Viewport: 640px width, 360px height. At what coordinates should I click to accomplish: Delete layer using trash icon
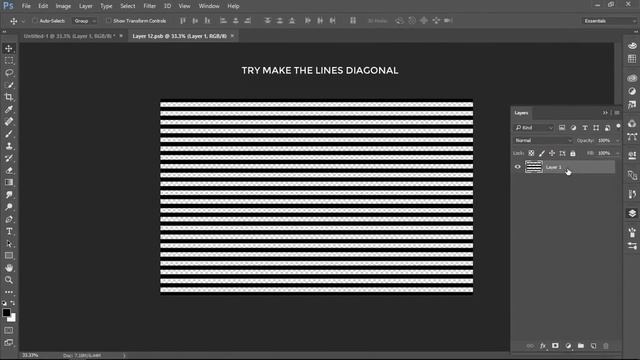[606, 346]
